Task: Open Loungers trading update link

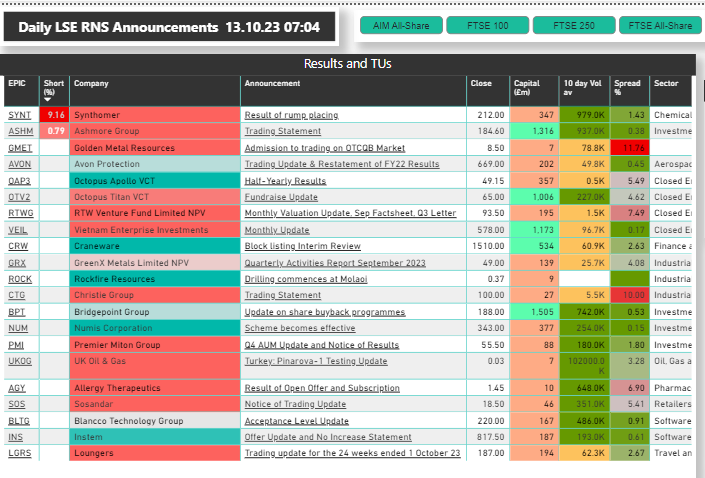Action: pos(352,453)
